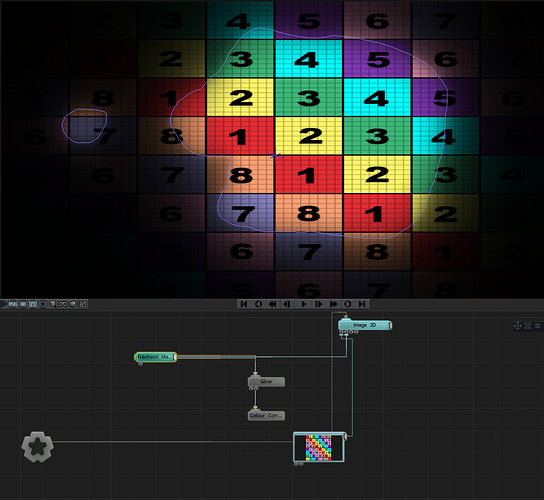Screen dimensions: 544x500
Task: Click the VR goggles viewport icon
Action: 63,304
